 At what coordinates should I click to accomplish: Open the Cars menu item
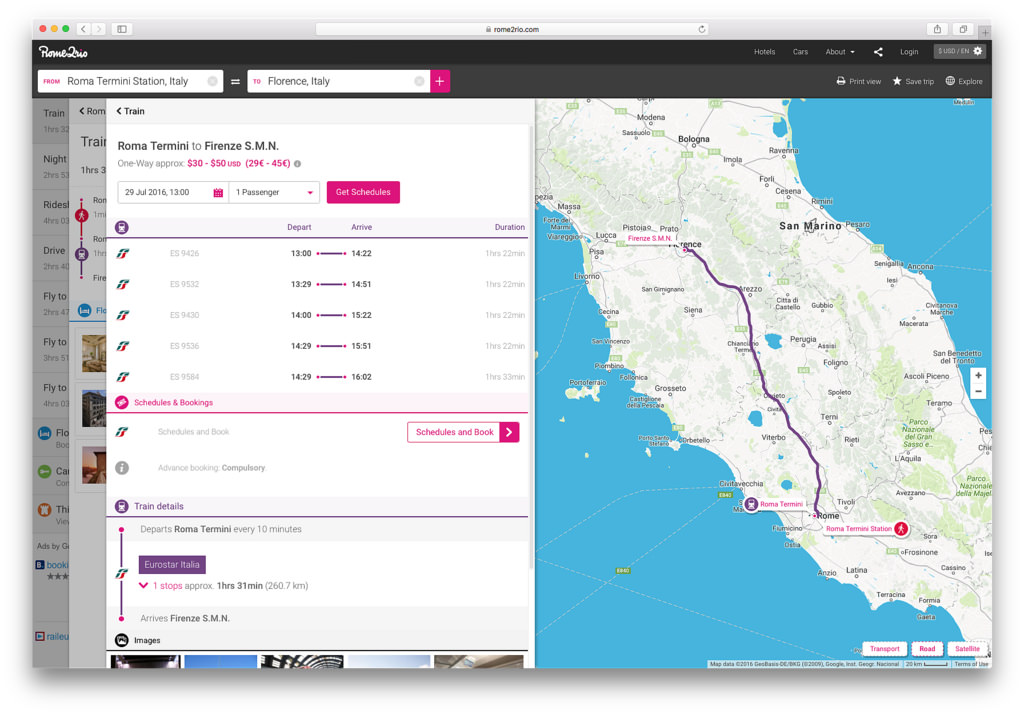coord(800,52)
